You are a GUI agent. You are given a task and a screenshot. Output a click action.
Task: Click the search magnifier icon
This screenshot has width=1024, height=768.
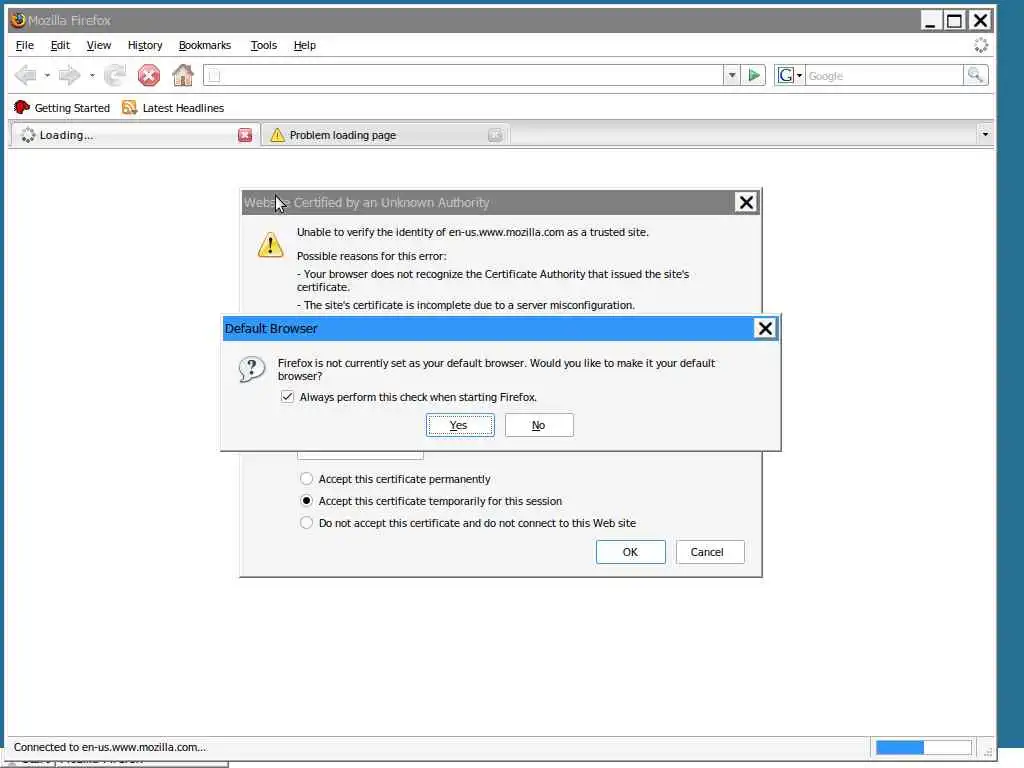(x=975, y=76)
